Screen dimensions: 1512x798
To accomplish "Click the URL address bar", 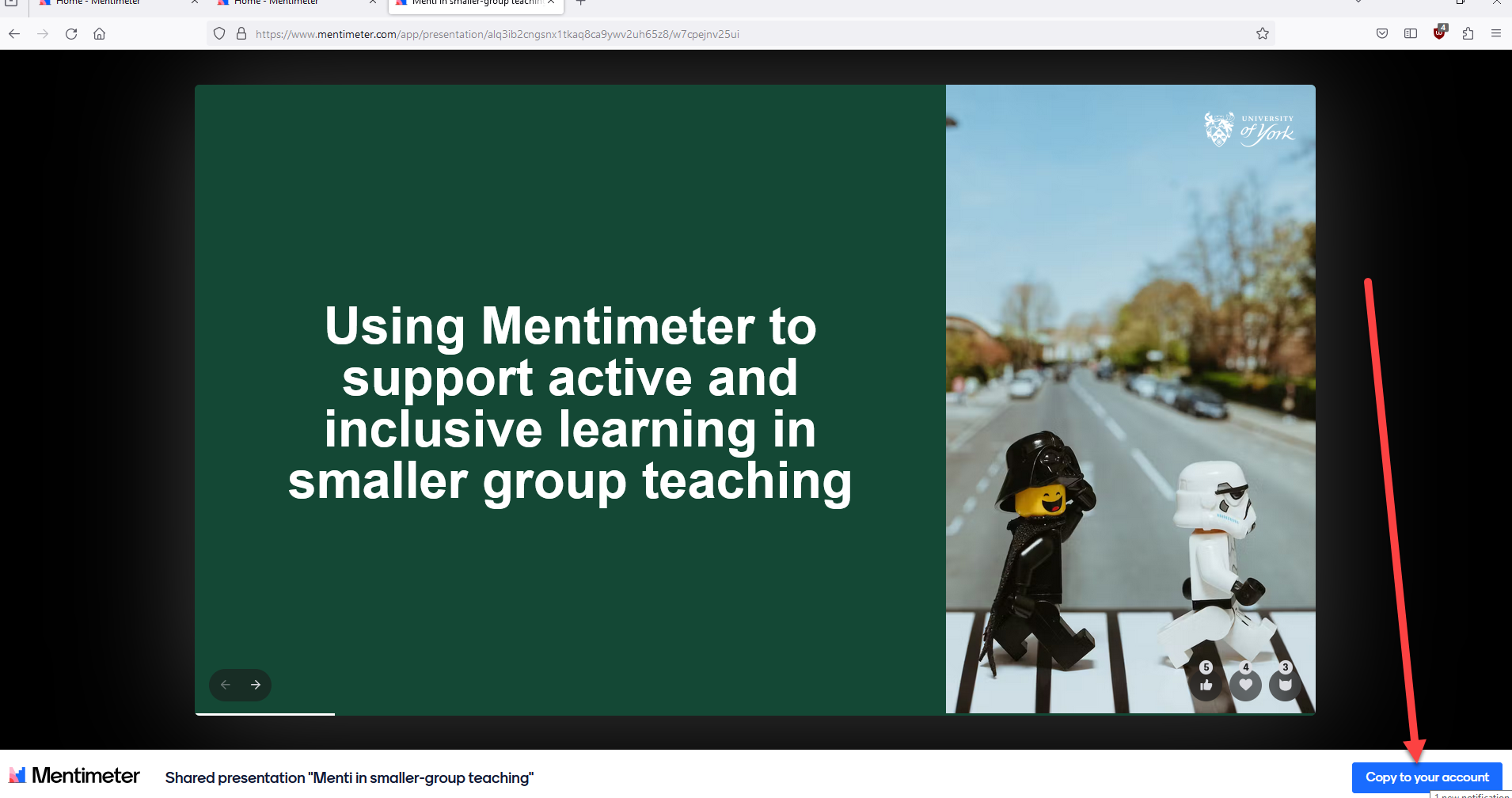I will pyautogui.click(x=712, y=34).
